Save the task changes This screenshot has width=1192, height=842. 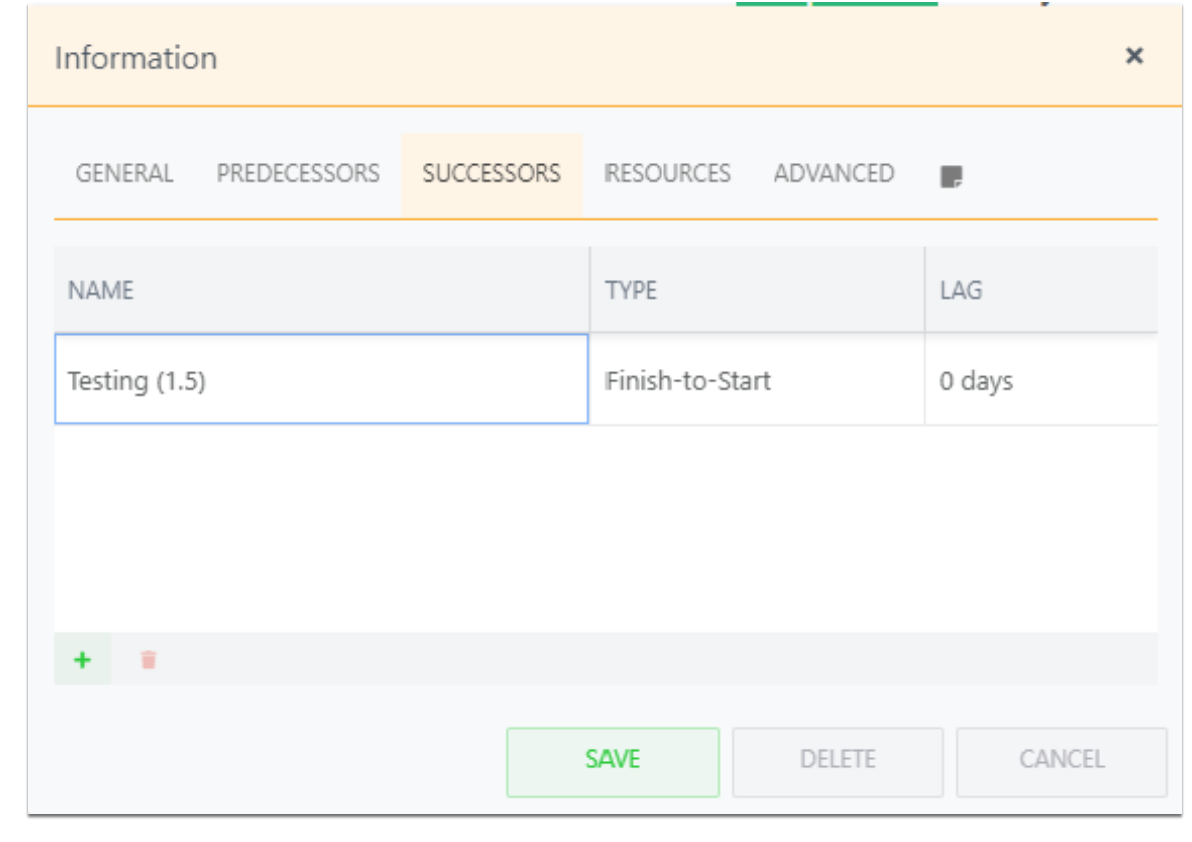tap(613, 761)
